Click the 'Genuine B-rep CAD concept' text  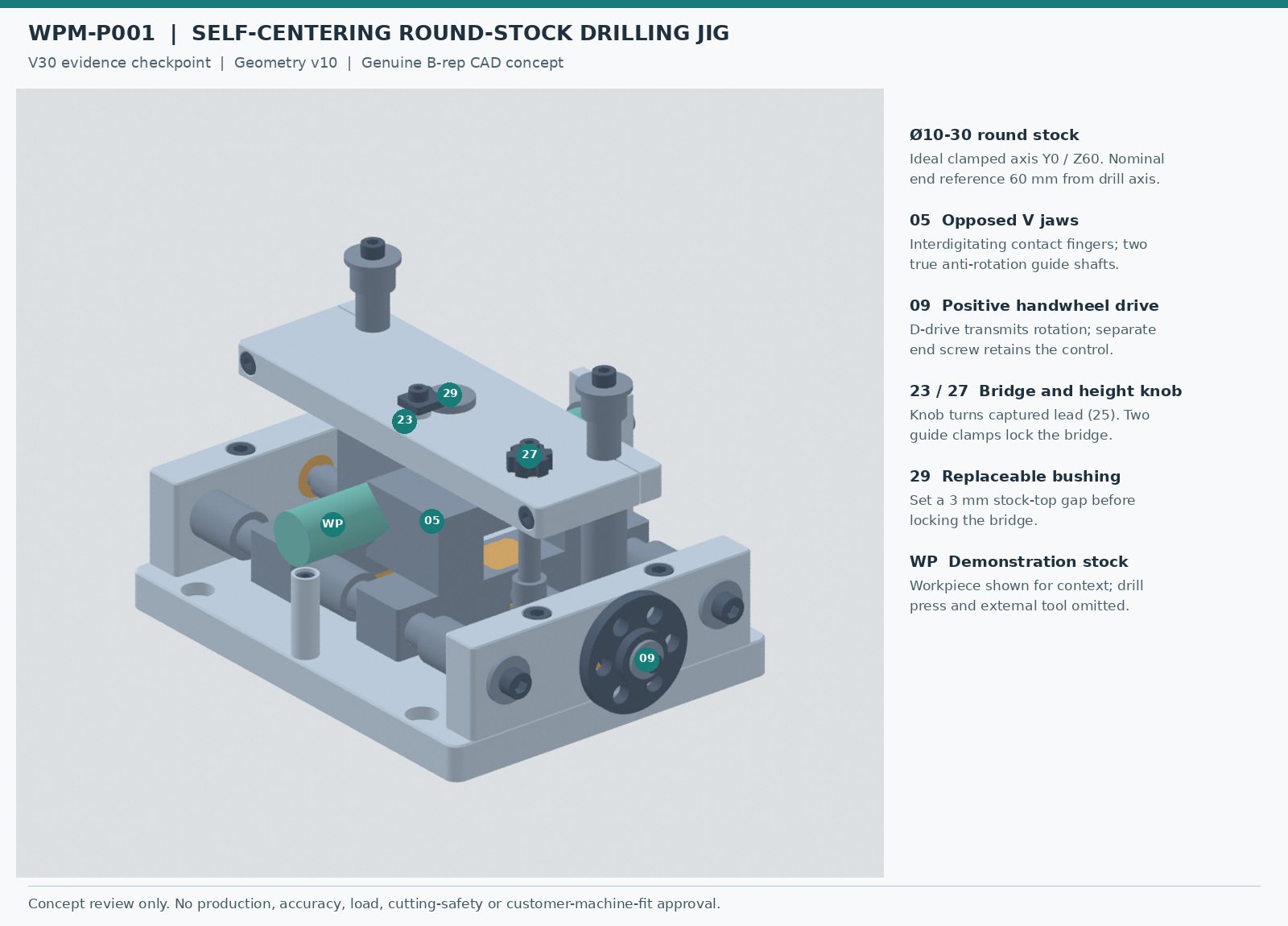(462, 63)
